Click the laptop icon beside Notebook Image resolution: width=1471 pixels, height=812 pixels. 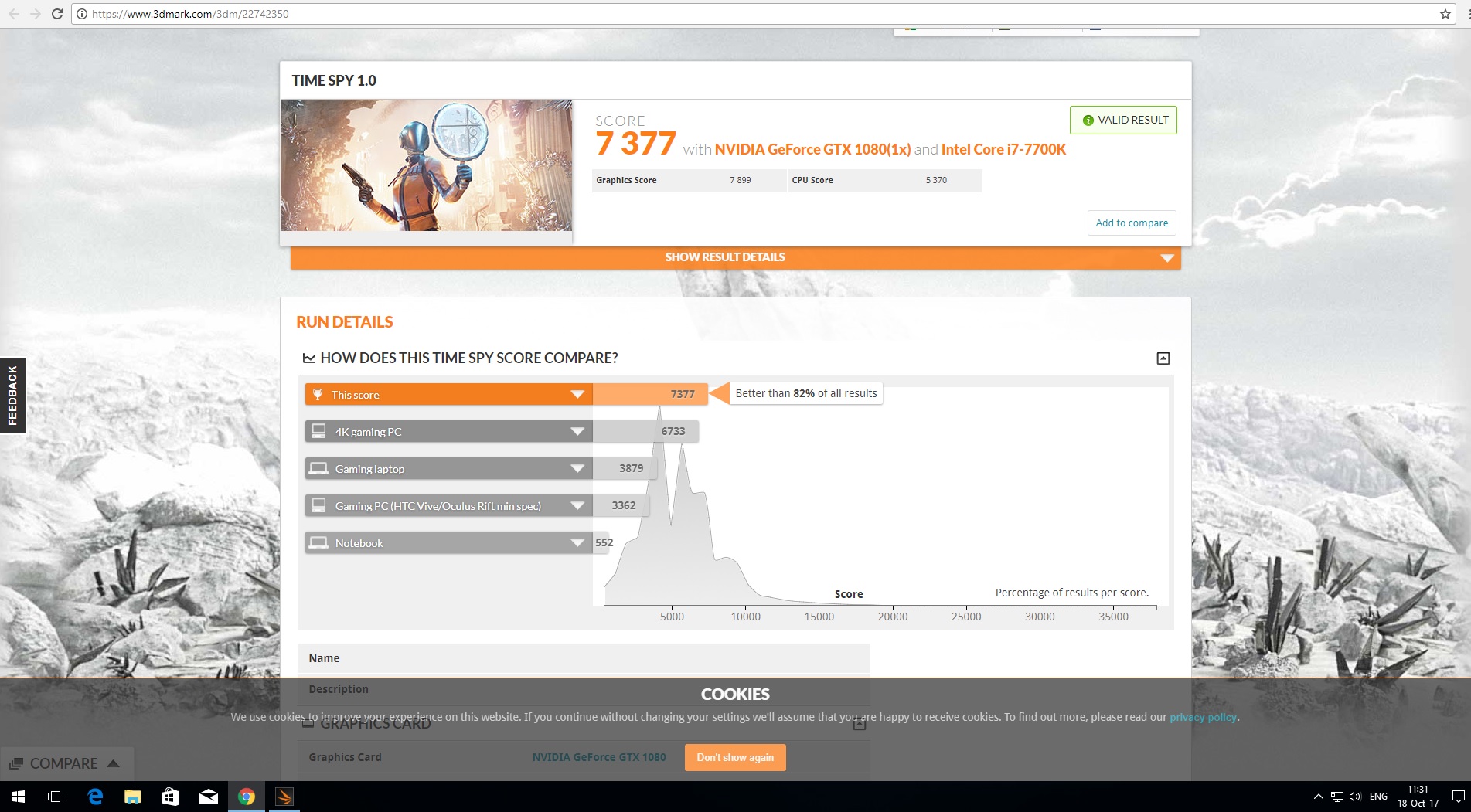tap(318, 542)
